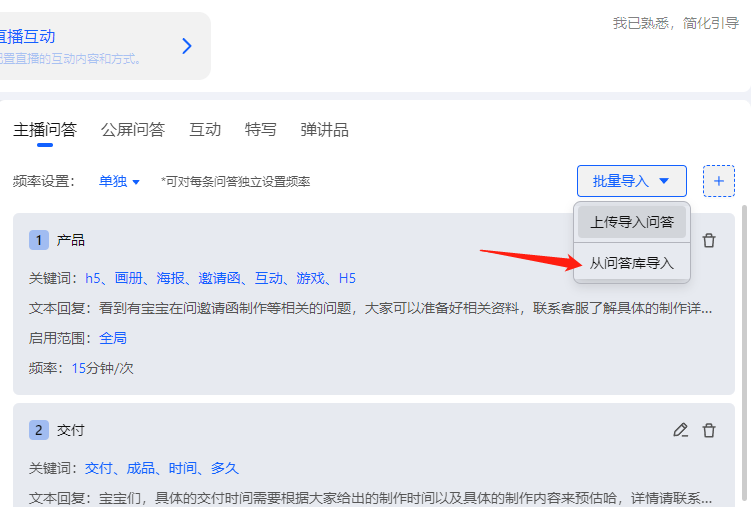Select 从问答库导入 menu option
The image size is (751, 507).
631,263
